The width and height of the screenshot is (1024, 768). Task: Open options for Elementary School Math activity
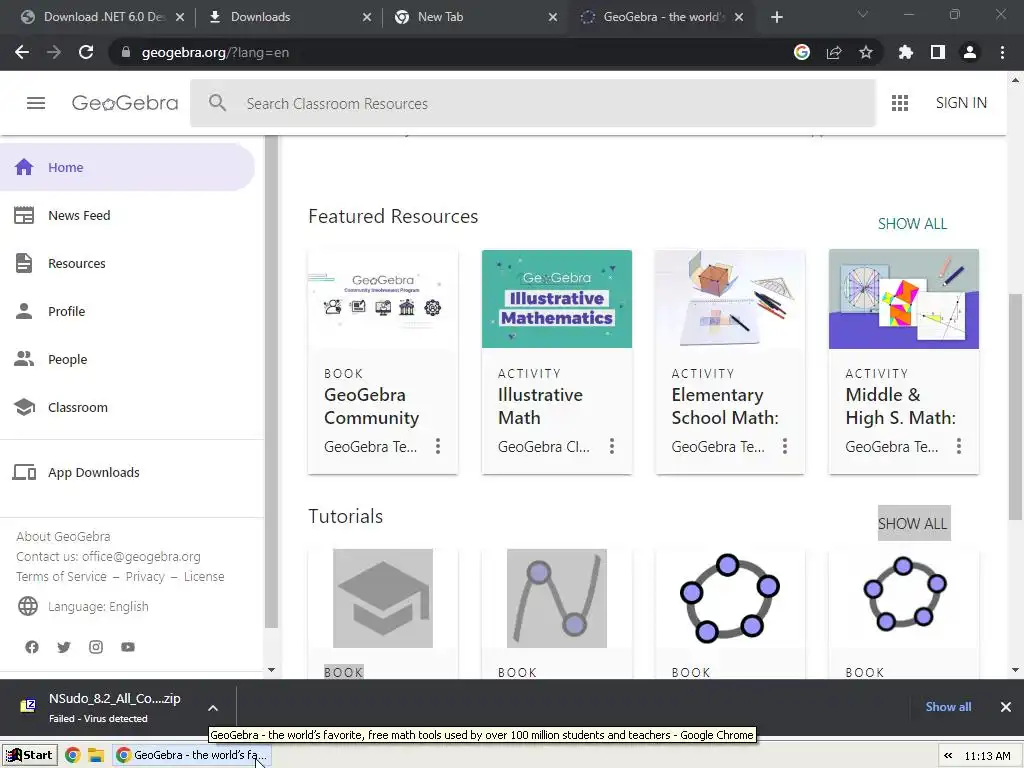click(x=785, y=446)
